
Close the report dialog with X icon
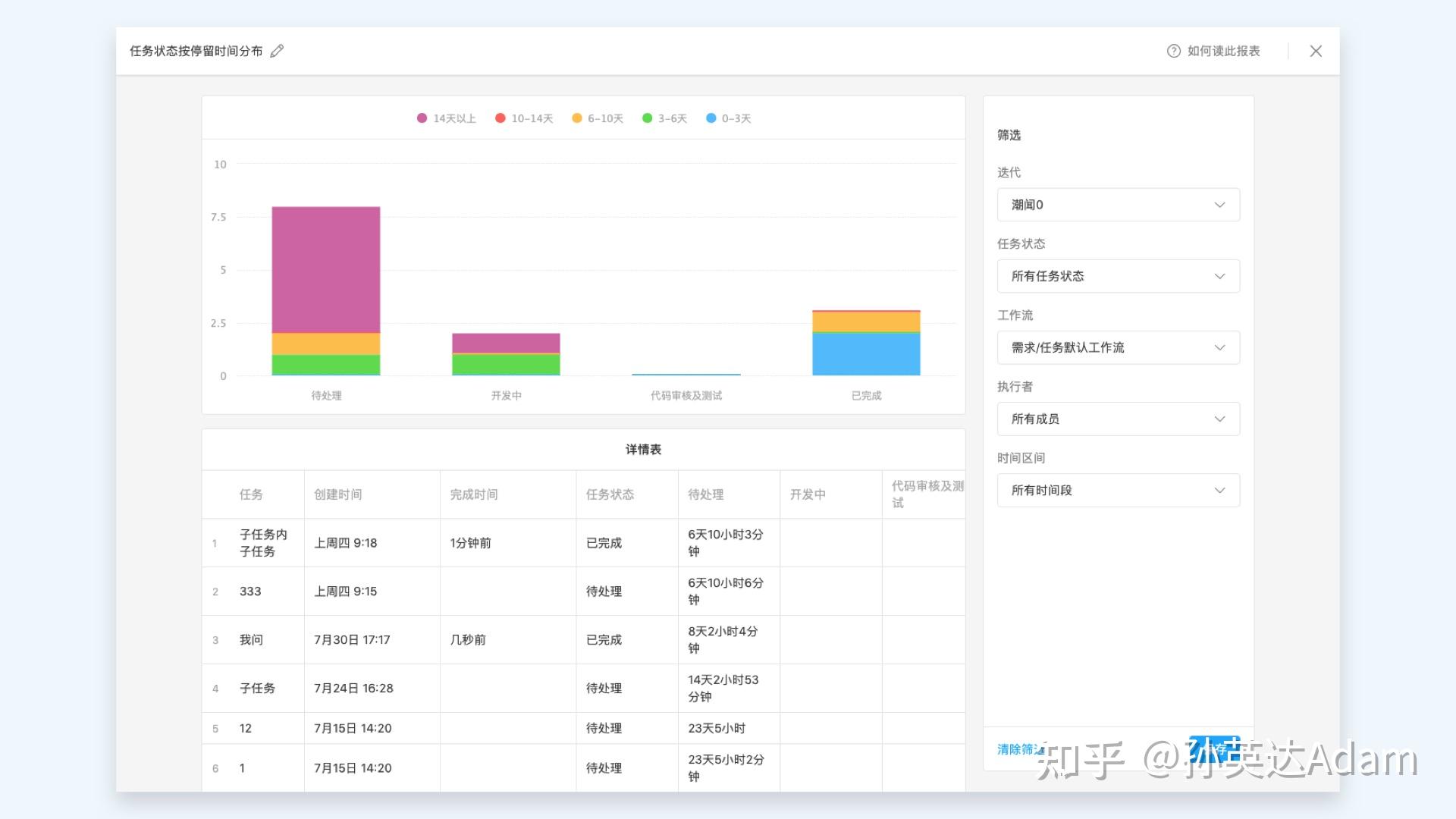[x=1316, y=51]
